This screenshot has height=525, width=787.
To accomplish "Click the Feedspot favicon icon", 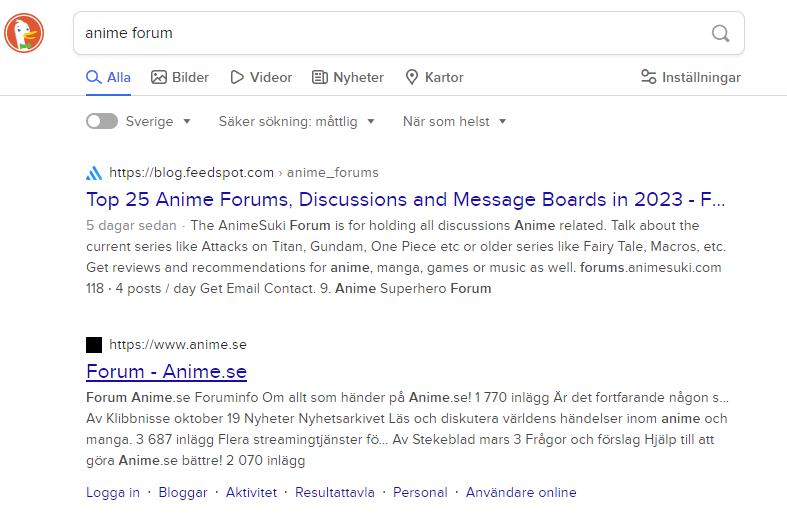I will [x=94, y=173].
